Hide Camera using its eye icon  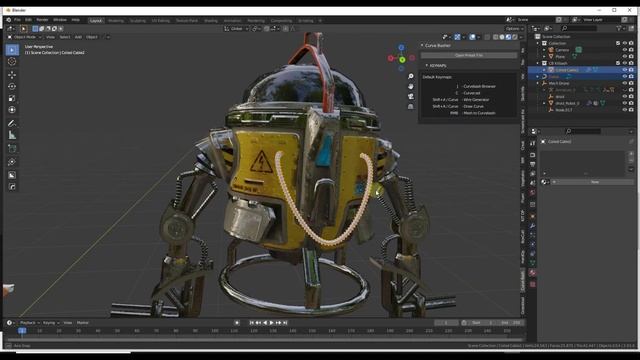click(x=624, y=50)
